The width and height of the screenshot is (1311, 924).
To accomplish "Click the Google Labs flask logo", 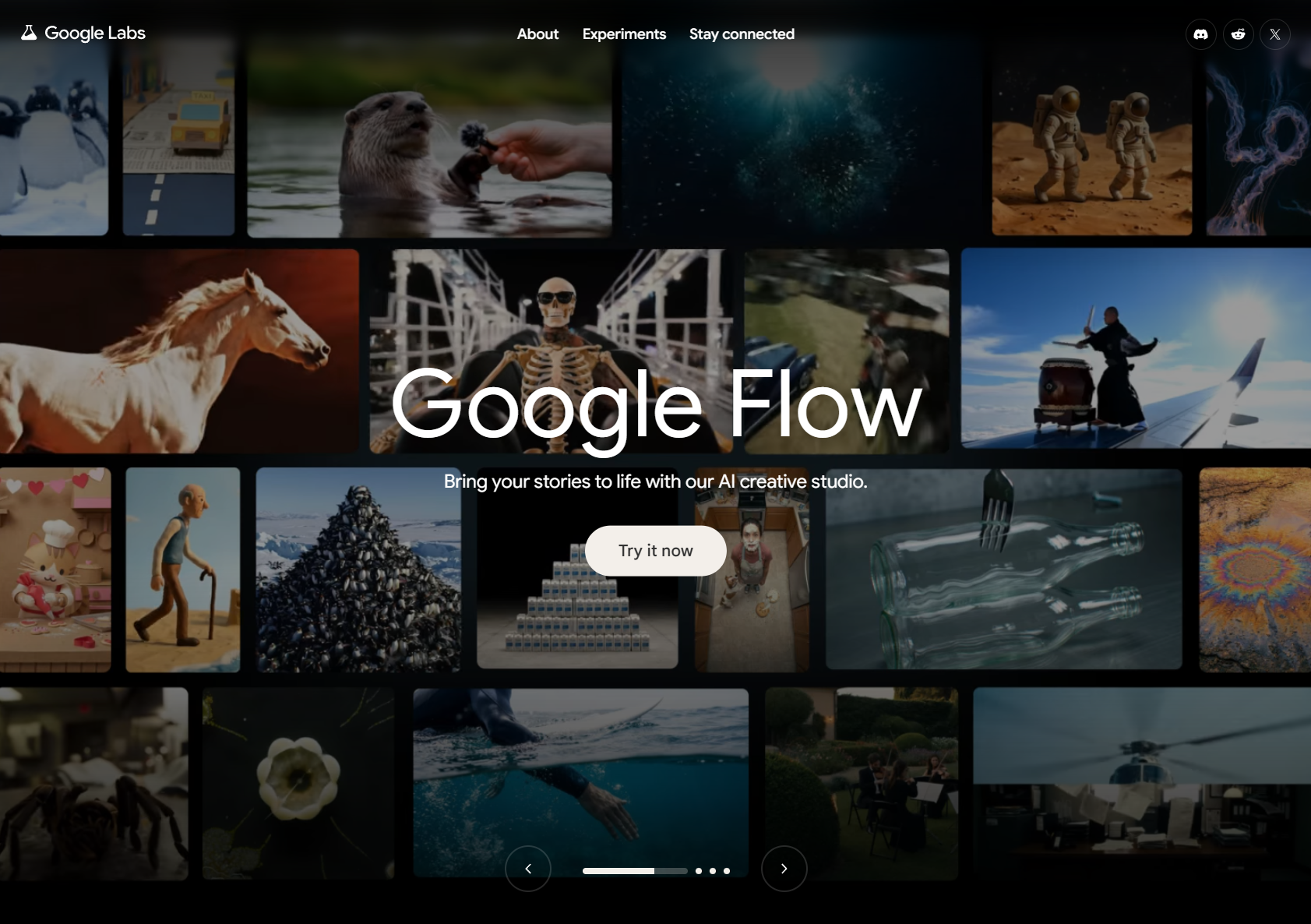I will [29, 33].
